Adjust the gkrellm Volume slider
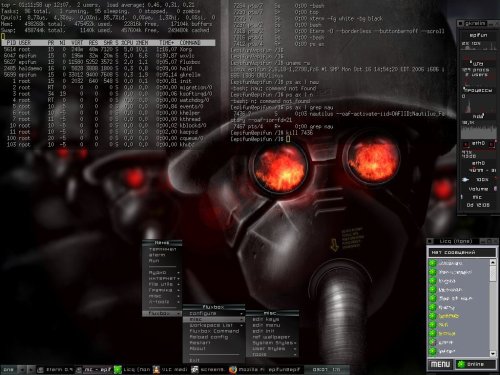Image resolution: width=500 pixels, height=375 pixels. pyautogui.click(x=479, y=189)
